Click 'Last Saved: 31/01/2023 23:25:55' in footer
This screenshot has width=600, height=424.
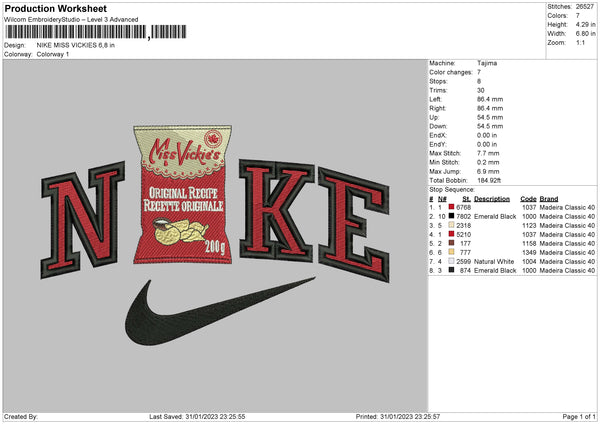[x=197, y=416]
